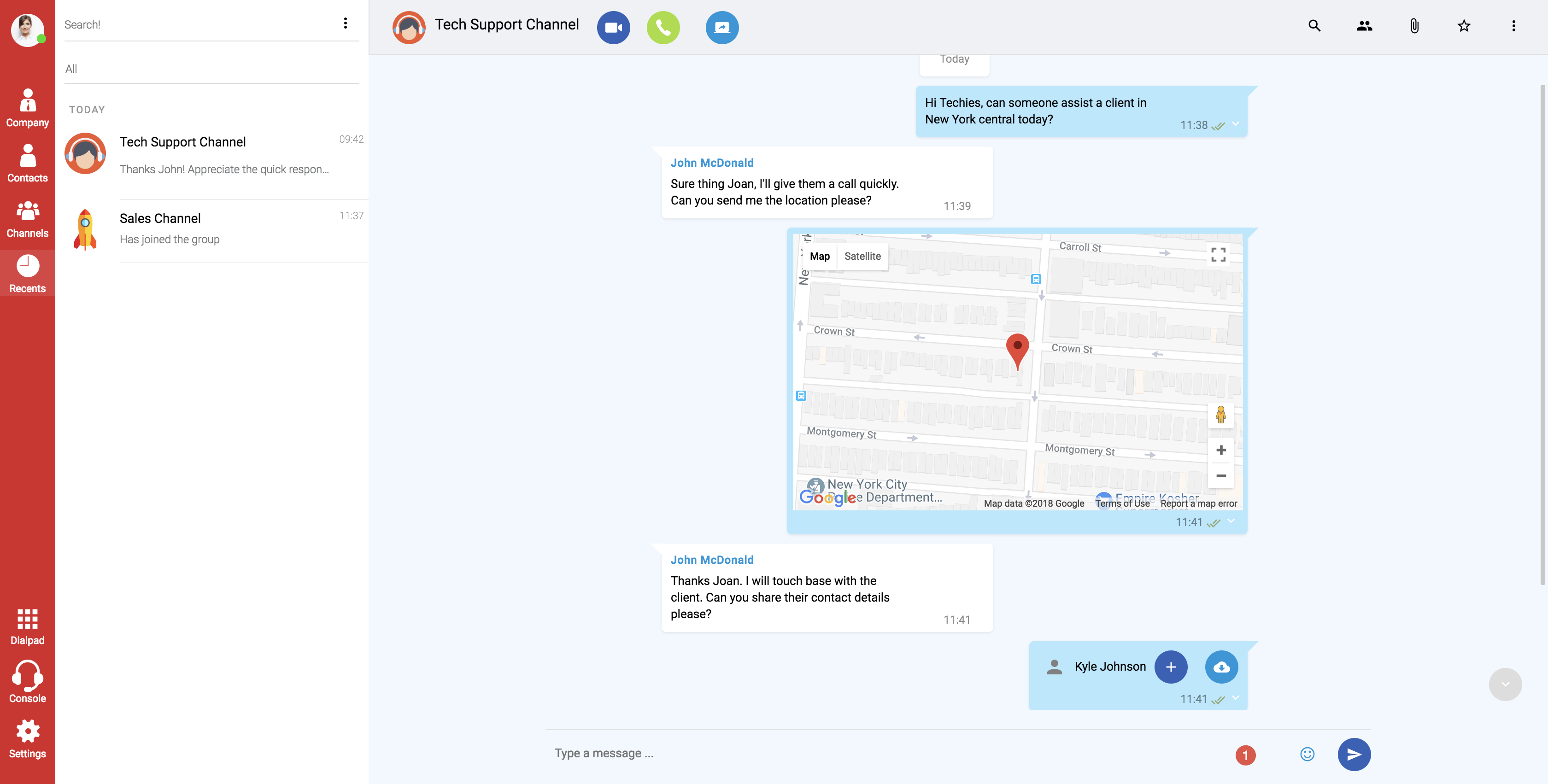Open the Dialpad section
The image size is (1548, 784).
28,626
